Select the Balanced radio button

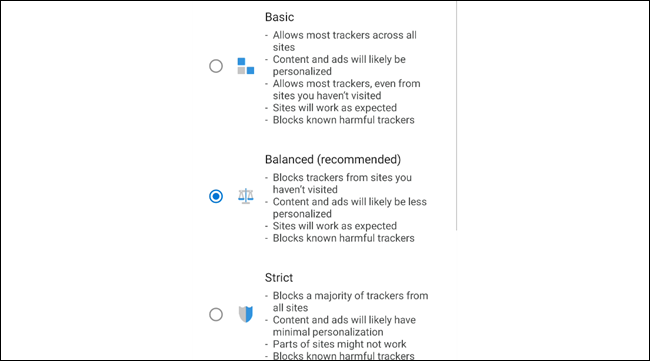point(216,196)
